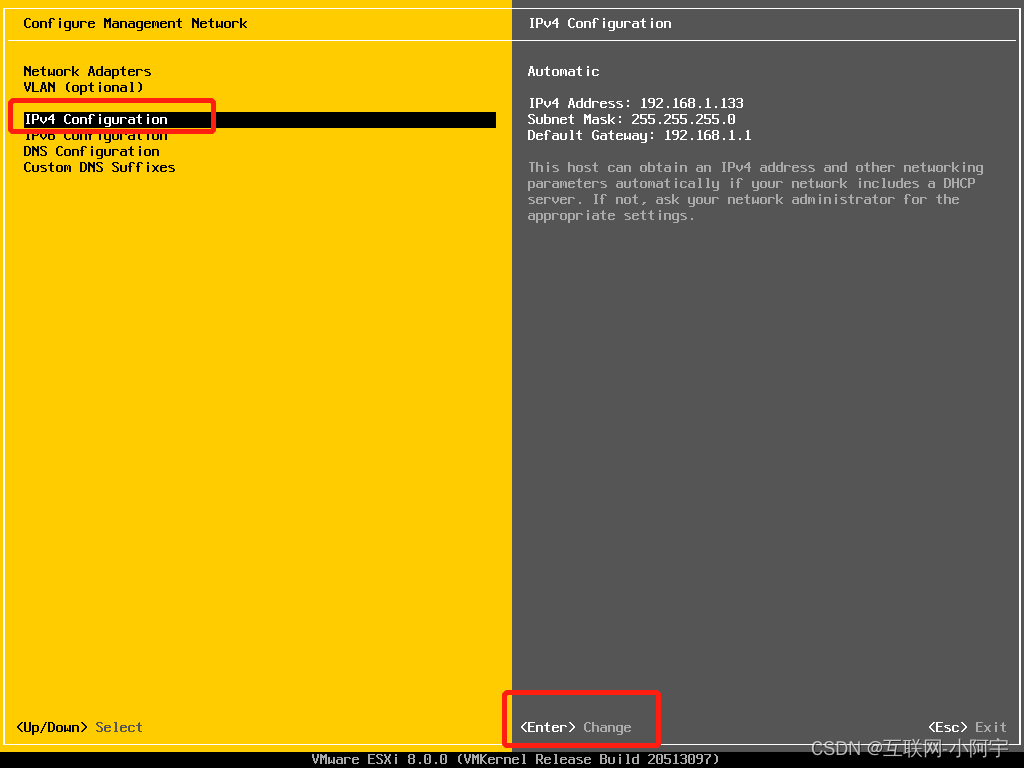The width and height of the screenshot is (1024, 768).
Task: Open DNS Configuration menu entry
Action: coord(91,152)
